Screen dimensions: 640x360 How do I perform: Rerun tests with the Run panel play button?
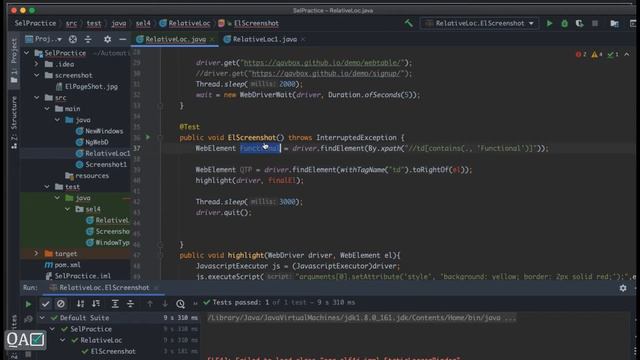28,304
